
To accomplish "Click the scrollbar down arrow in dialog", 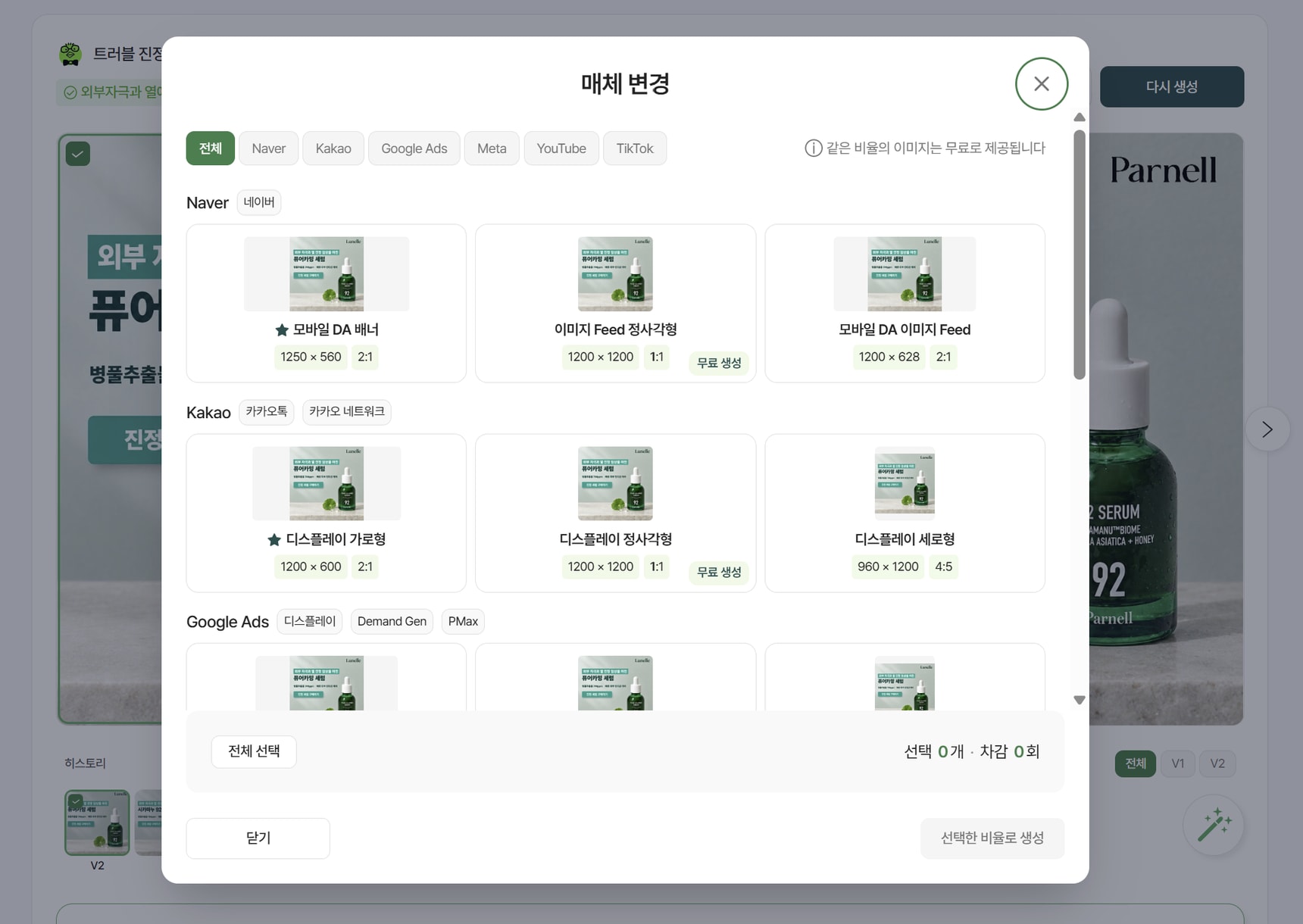I will click(x=1080, y=701).
